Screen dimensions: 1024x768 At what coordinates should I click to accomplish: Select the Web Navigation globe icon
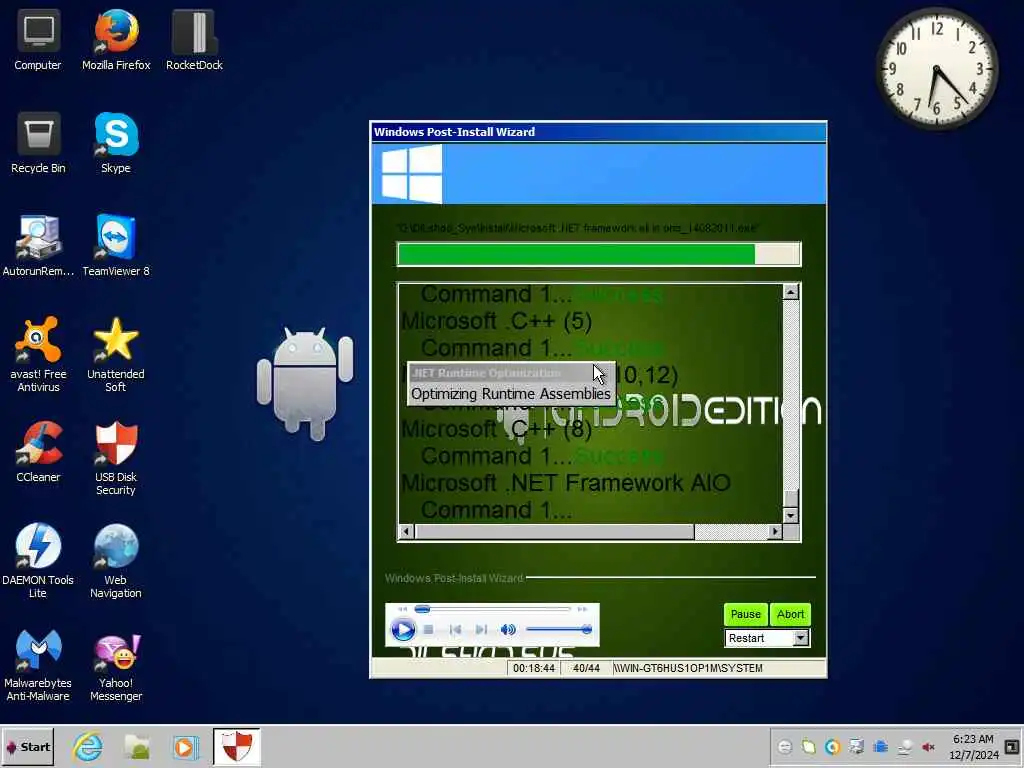coord(116,561)
